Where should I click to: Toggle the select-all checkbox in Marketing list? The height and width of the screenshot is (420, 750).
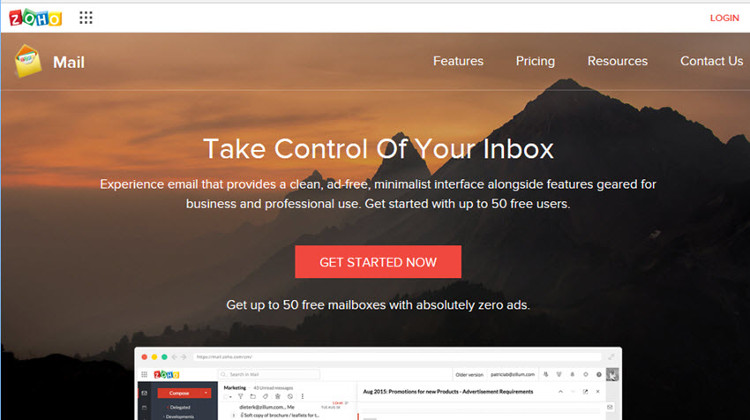[226, 397]
